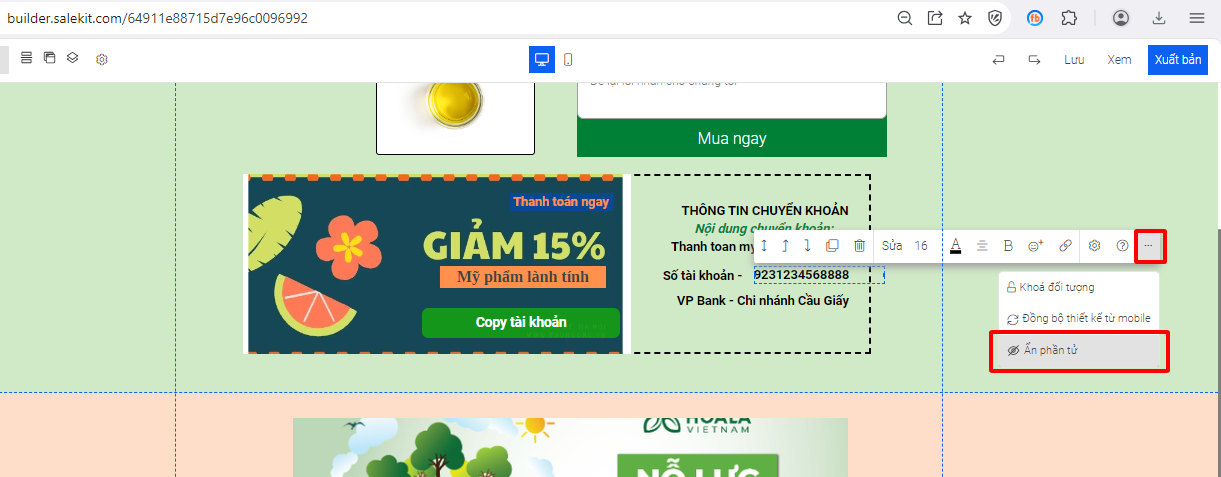The height and width of the screenshot is (477, 1221).
Task: Click the "Xuất bản" publish button
Action: click(x=1178, y=60)
